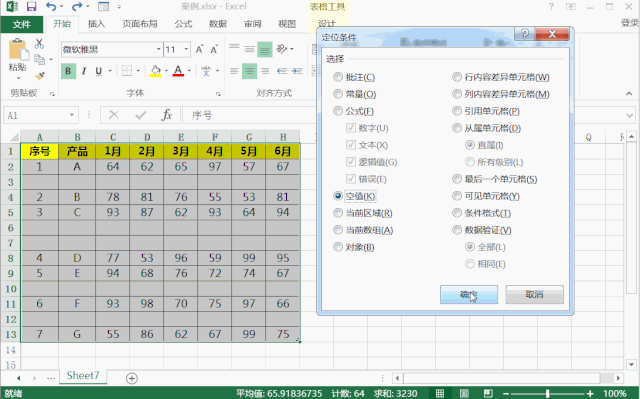Click the Zoom Out minus button
640x399 pixels.
click(x=506, y=393)
